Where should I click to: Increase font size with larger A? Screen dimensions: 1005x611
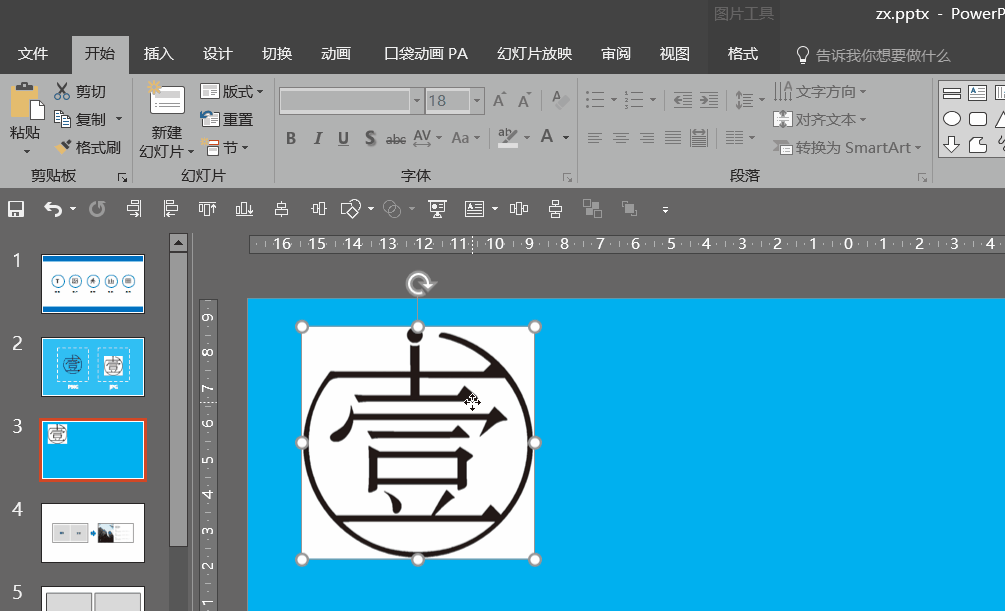pyautogui.click(x=499, y=100)
